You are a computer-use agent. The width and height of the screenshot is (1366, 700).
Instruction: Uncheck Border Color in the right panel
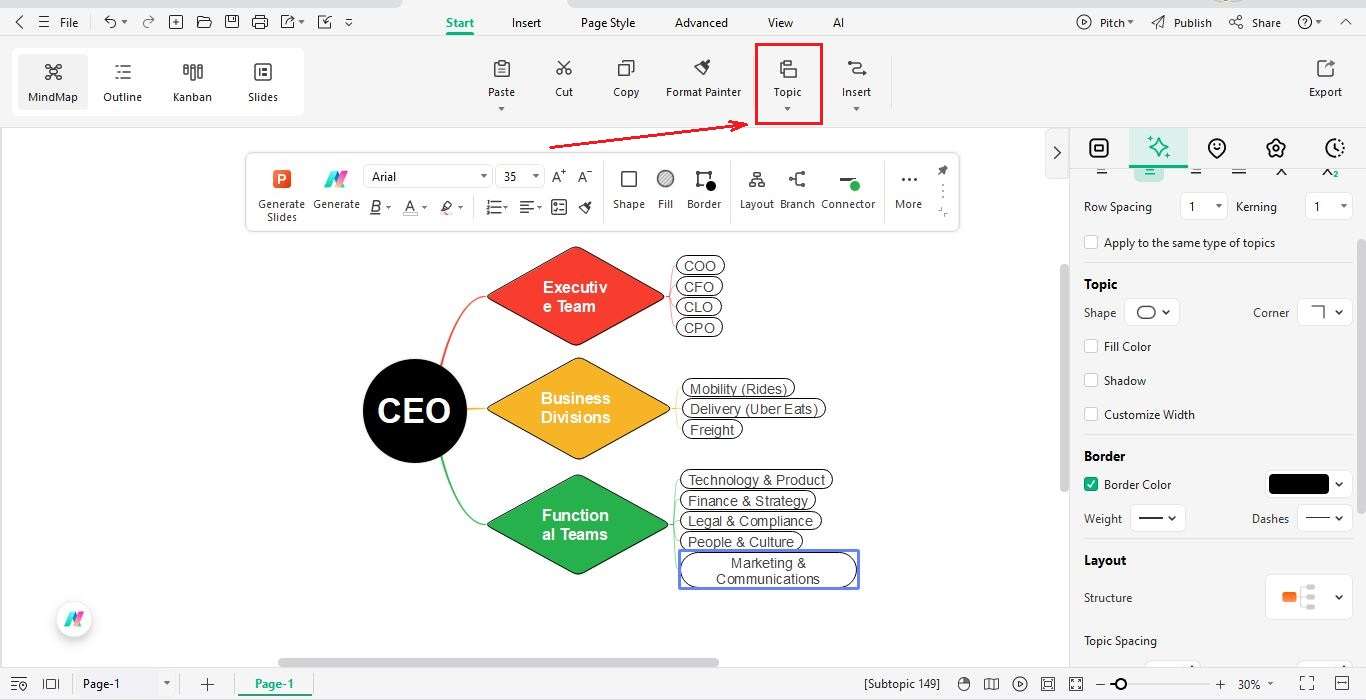(1090, 484)
